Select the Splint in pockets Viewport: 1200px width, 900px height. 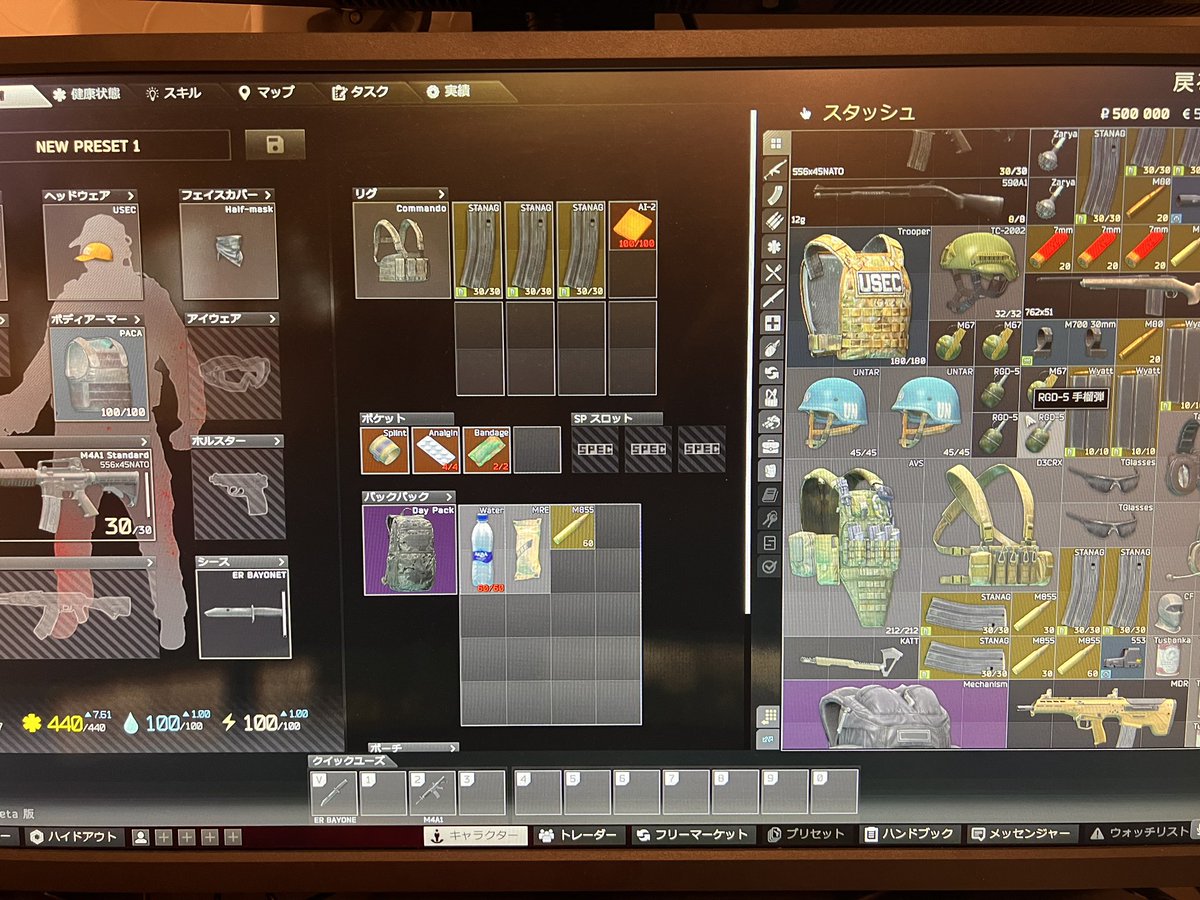coord(385,450)
